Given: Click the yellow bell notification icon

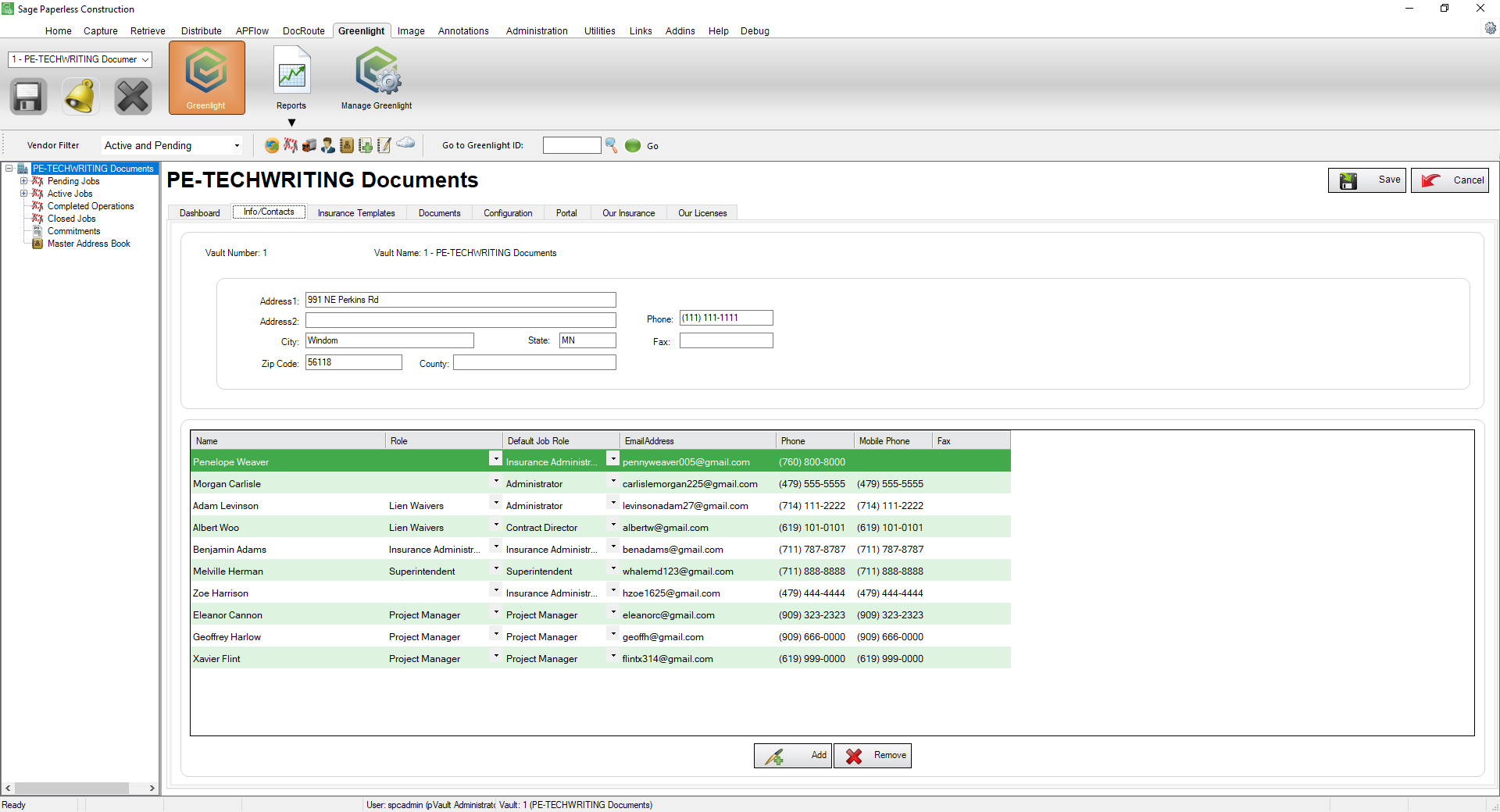Looking at the screenshot, I should 80,97.
